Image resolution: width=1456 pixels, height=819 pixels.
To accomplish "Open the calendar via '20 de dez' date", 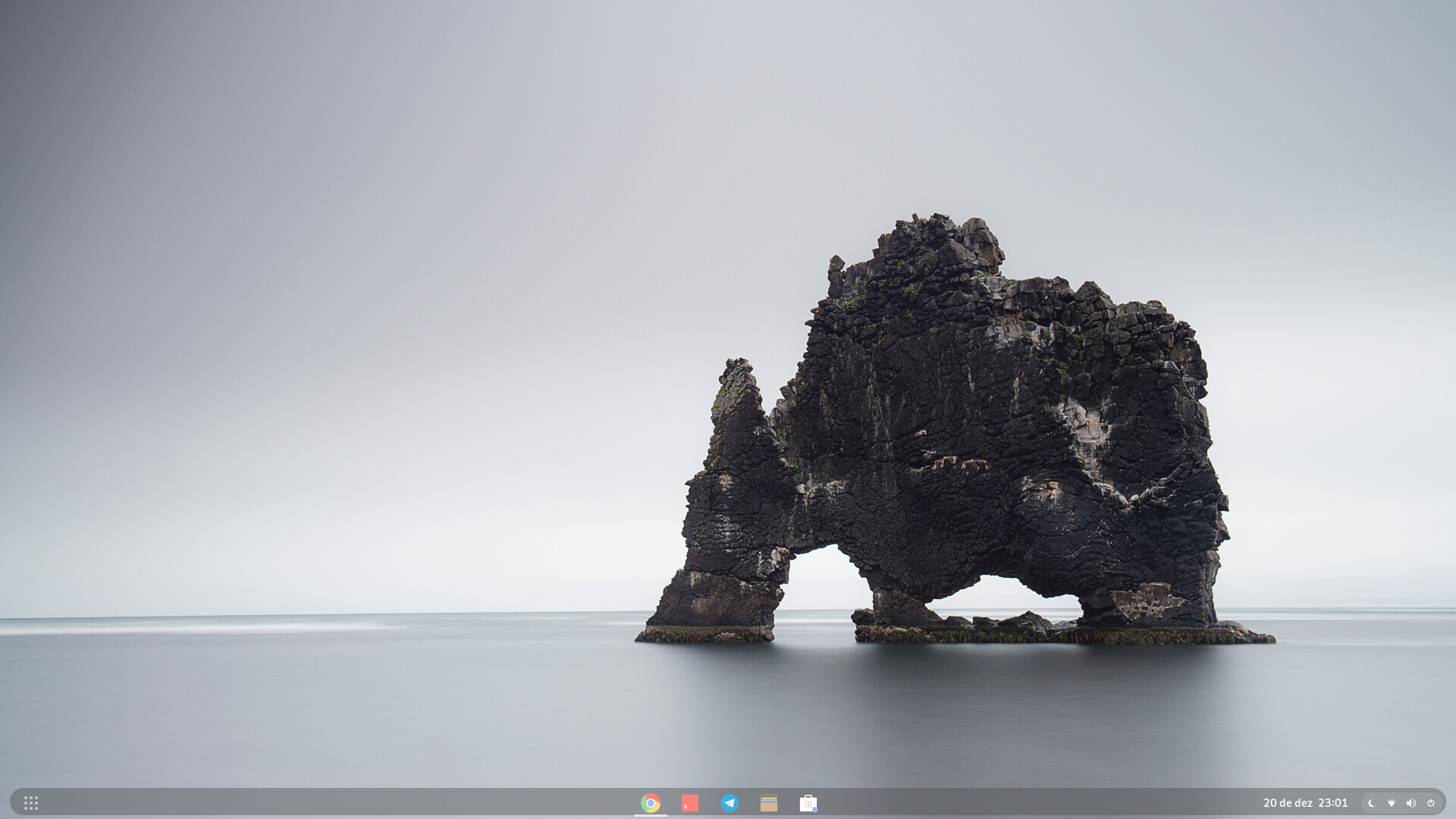I will (x=1288, y=802).
